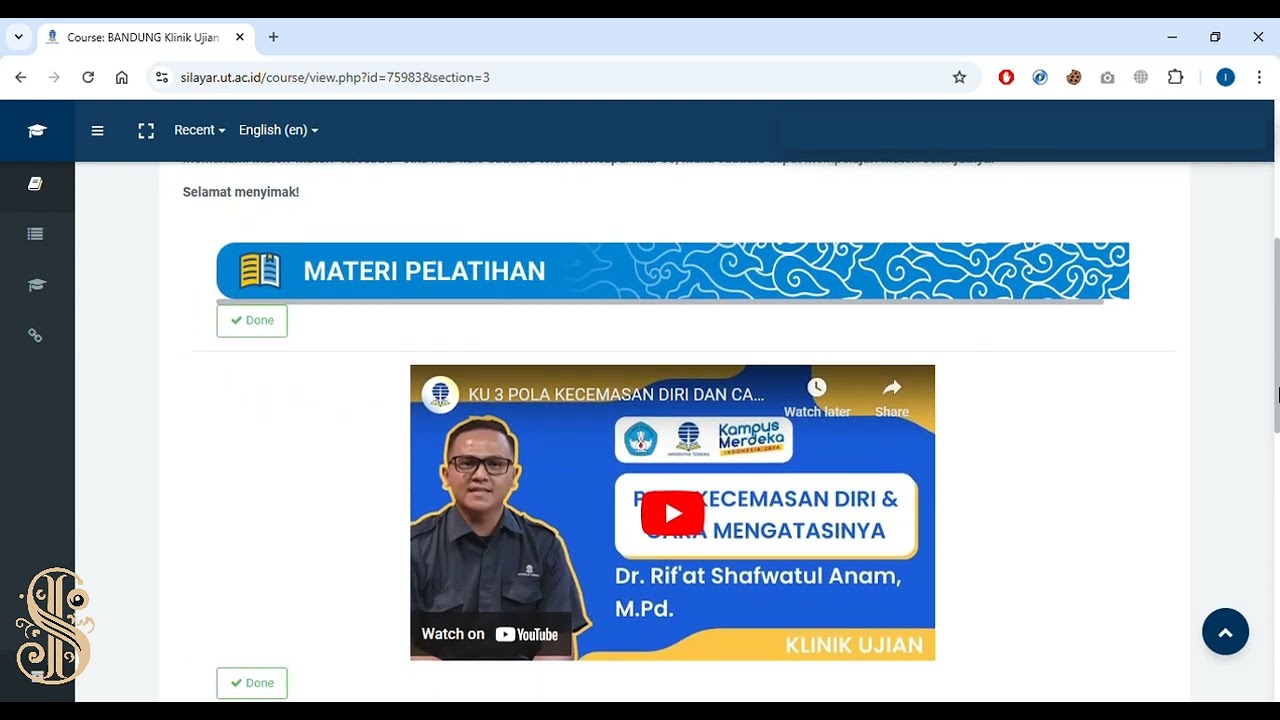This screenshot has width=1280, height=720.
Task: Play the embedded YouTube video
Action: pos(672,514)
